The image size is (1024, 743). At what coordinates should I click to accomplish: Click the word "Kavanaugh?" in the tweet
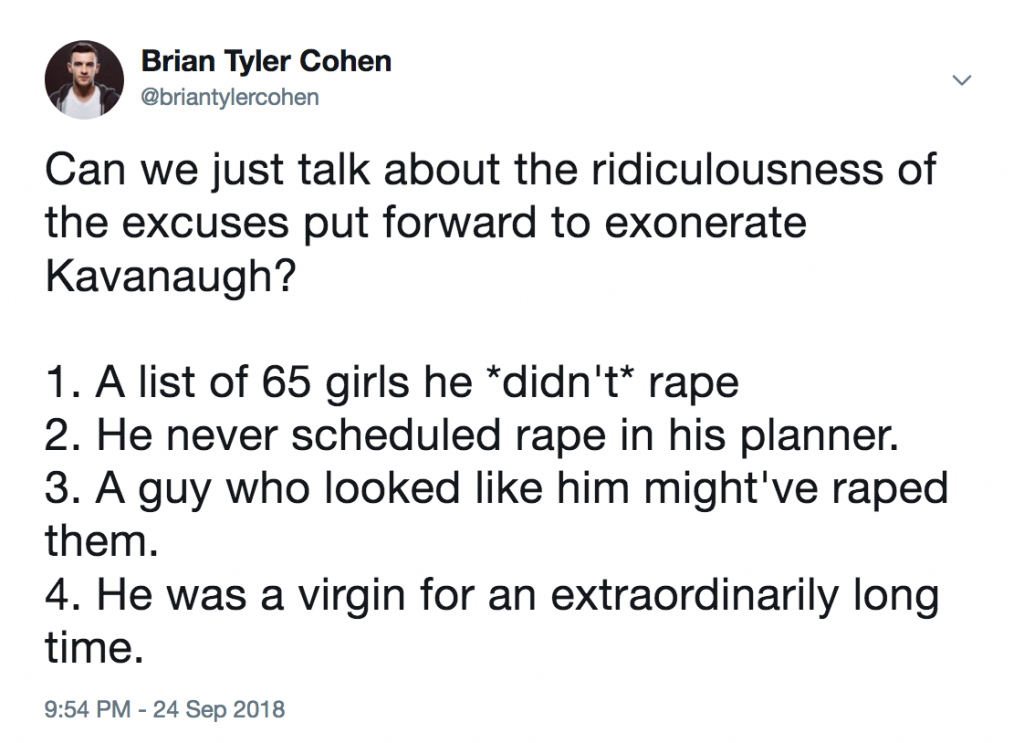(x=170, y=275)
